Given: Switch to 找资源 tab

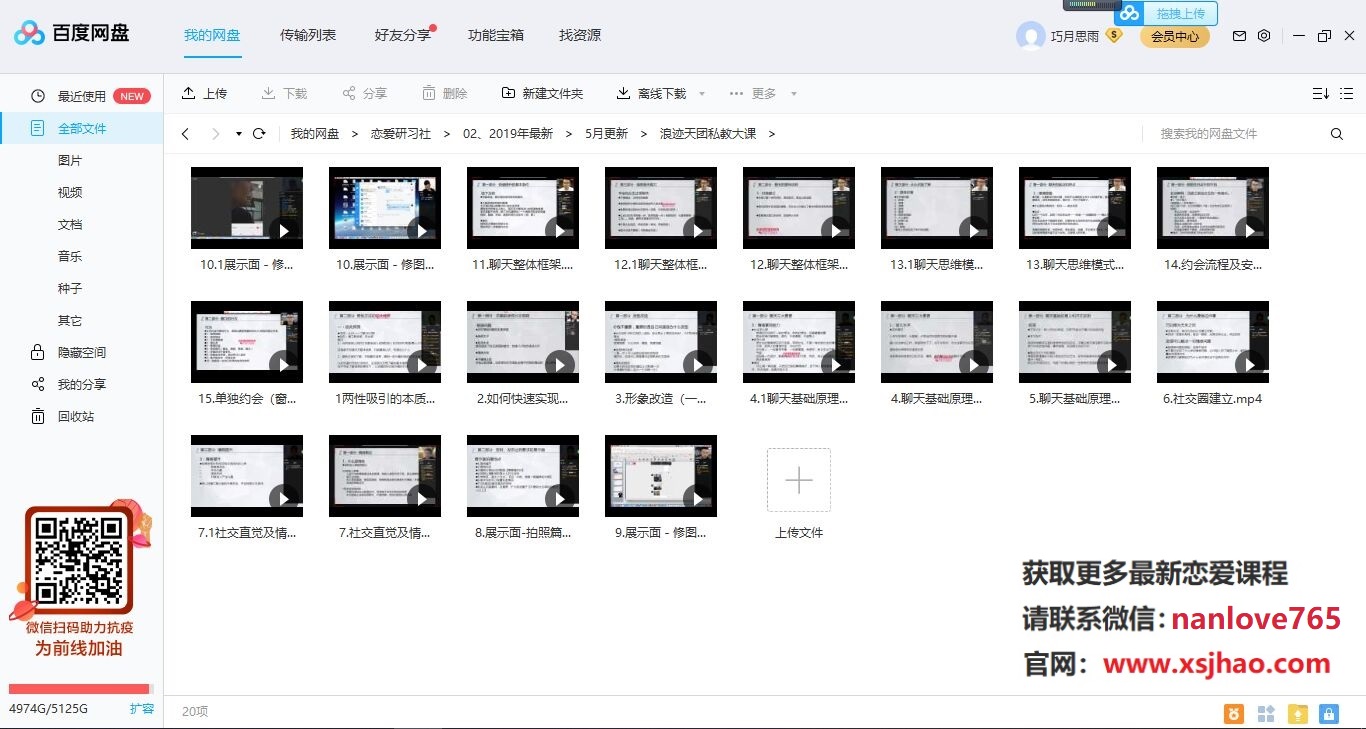Looking at the screenshot, I should pyautogui.click(x=580, y=35).
